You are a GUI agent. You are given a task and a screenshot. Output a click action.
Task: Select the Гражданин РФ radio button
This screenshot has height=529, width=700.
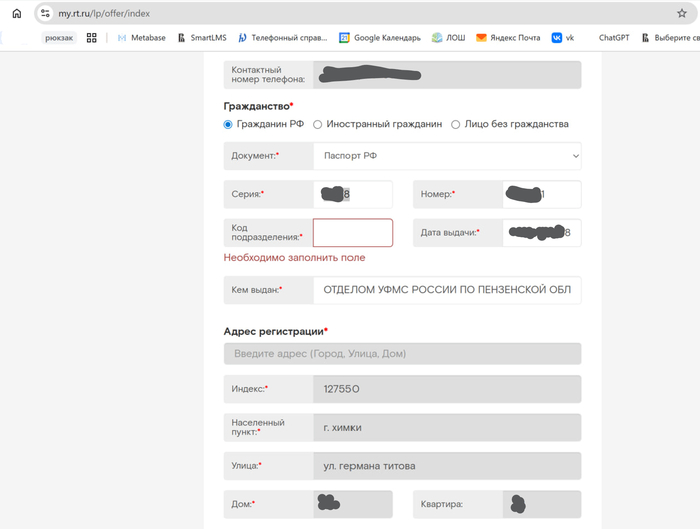coord(228,125)
